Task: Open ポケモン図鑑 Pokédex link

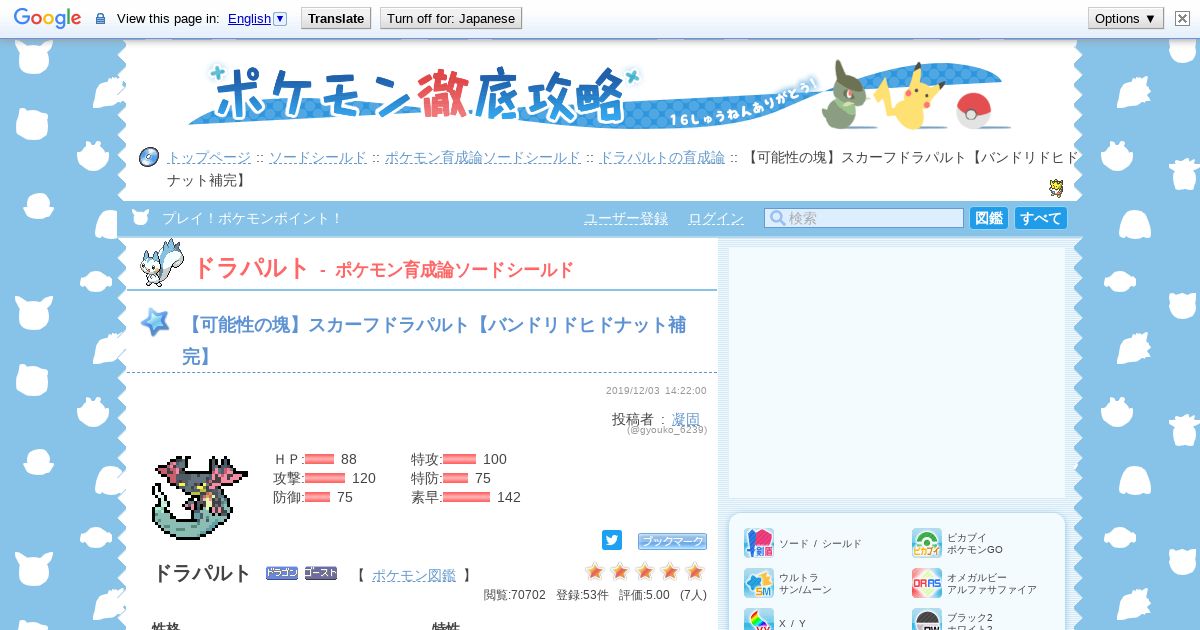Action: pyautogui.click(x=414, y=575)
